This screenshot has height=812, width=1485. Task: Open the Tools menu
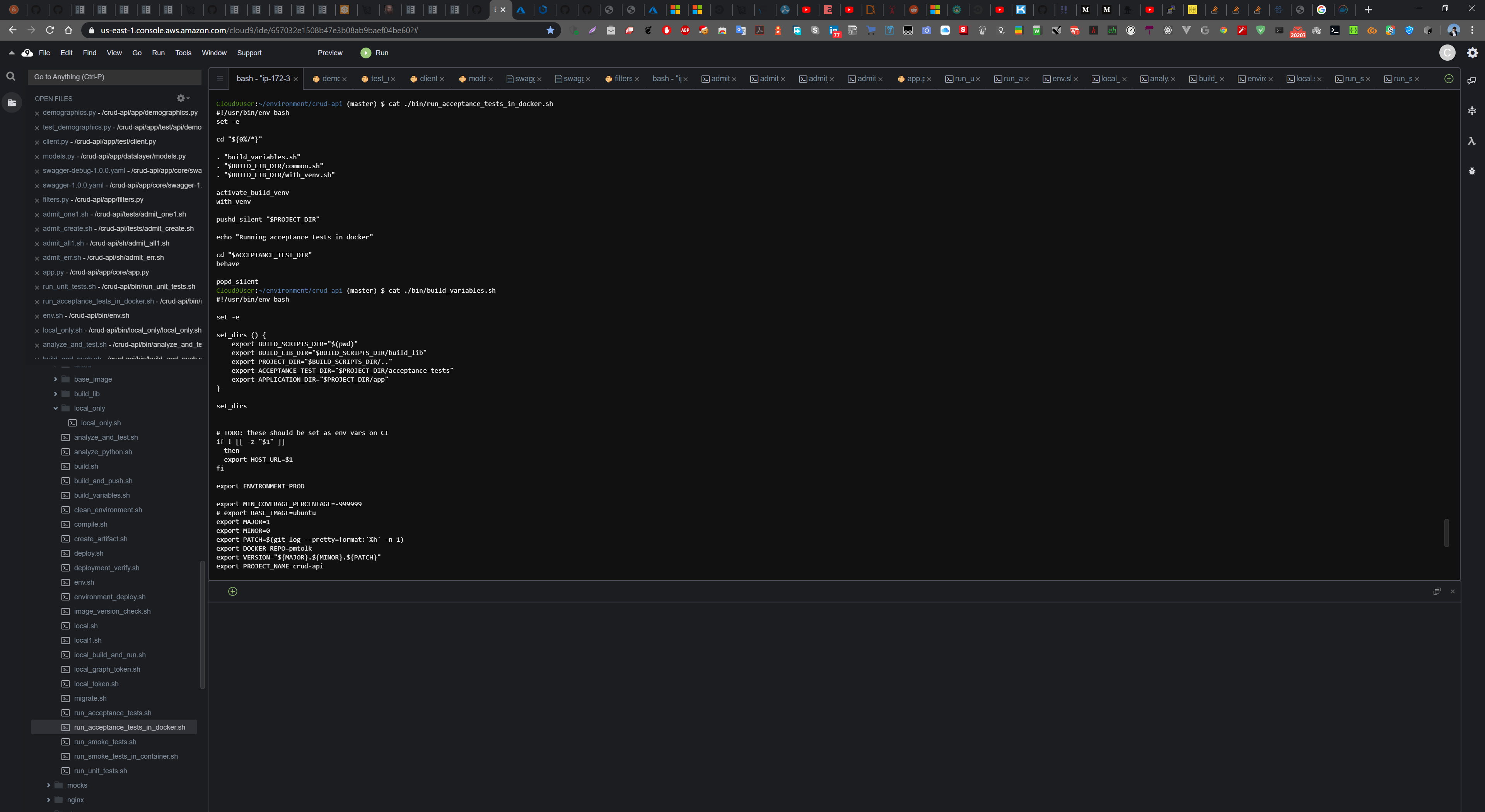183,53
